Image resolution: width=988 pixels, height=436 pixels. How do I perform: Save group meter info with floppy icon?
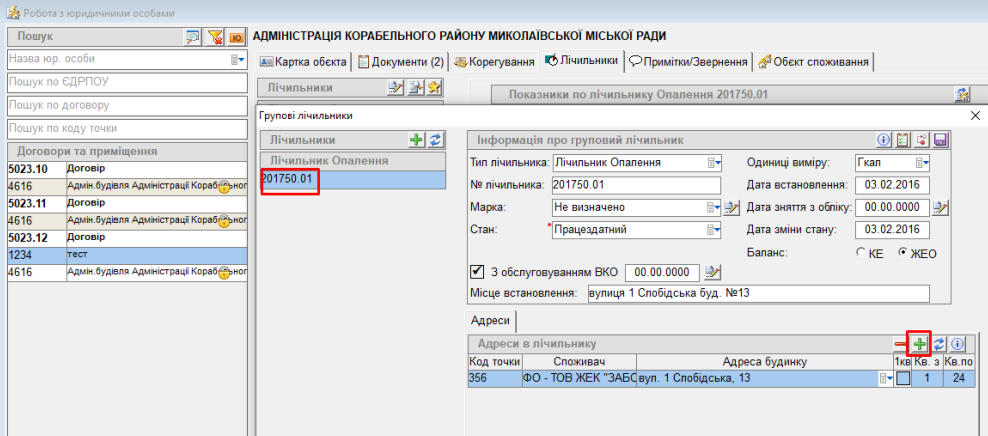click(940, 140)
